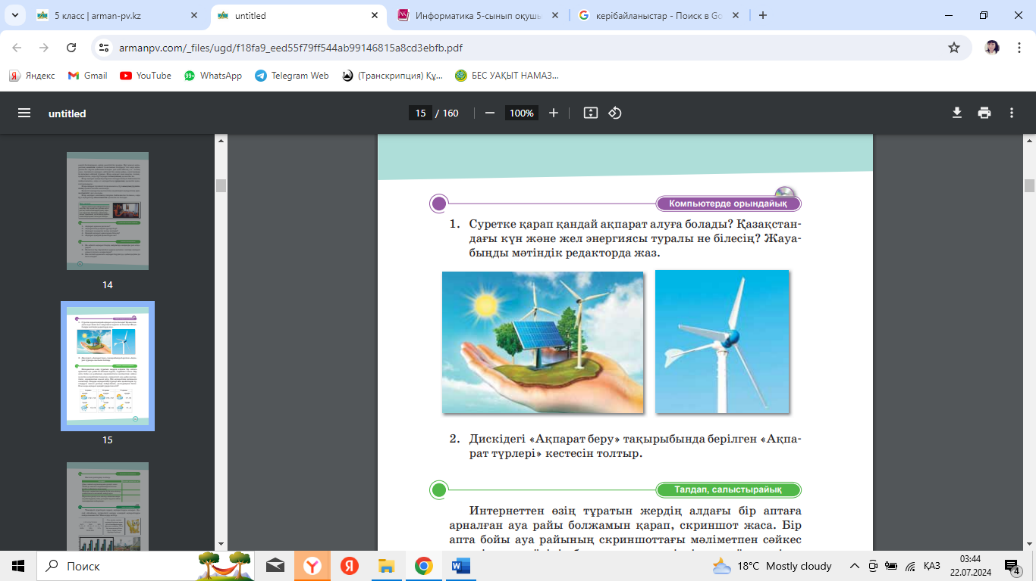This screenshot has height=581, width=1036.
Task: Open the Telegram Web bookmark
Action: [292, 75]
